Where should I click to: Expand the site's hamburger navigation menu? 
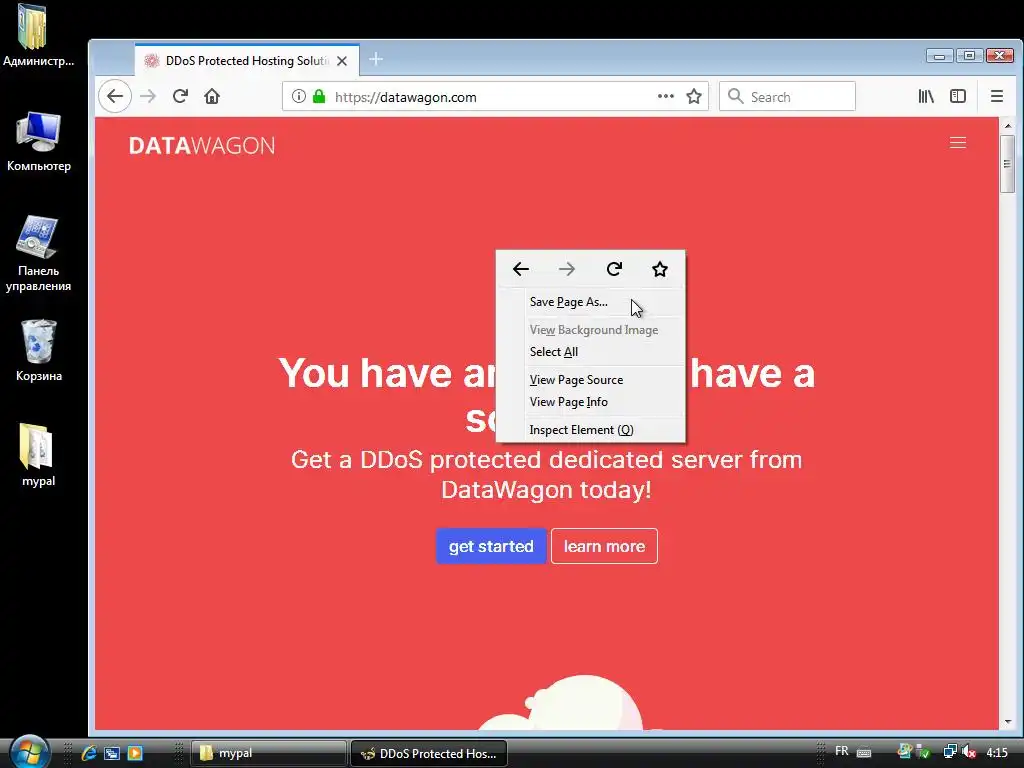click(957, 143)
